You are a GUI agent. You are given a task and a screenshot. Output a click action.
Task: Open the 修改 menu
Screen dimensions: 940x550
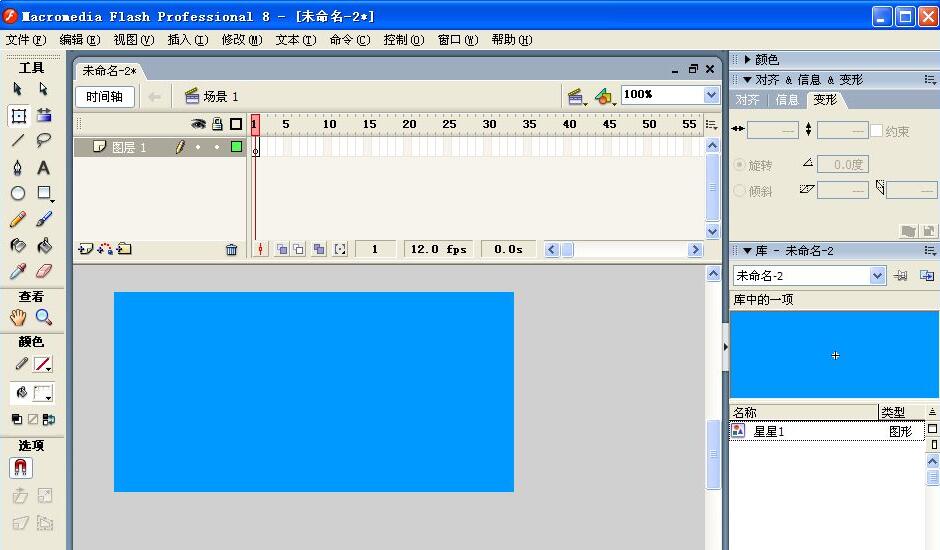click(x=240, y=40)
